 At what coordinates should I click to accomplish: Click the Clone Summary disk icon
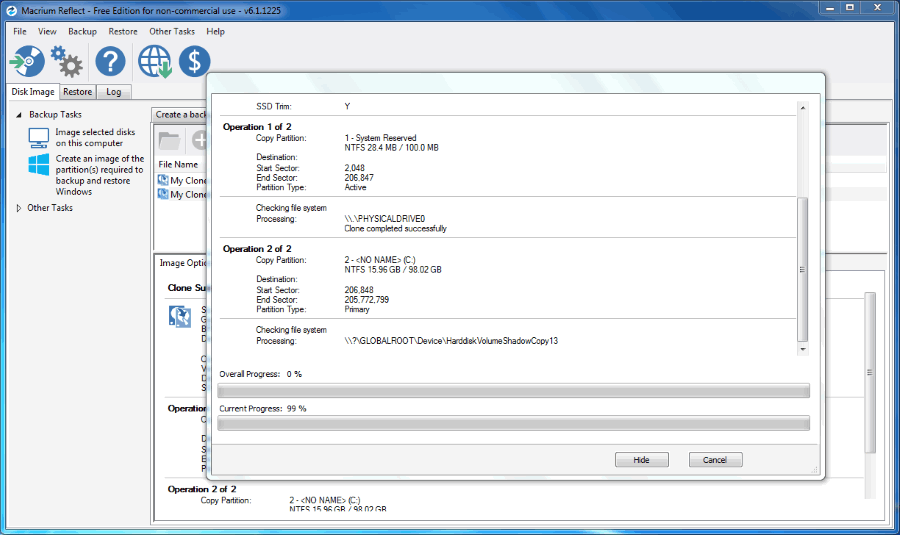(x=180, y=316)
